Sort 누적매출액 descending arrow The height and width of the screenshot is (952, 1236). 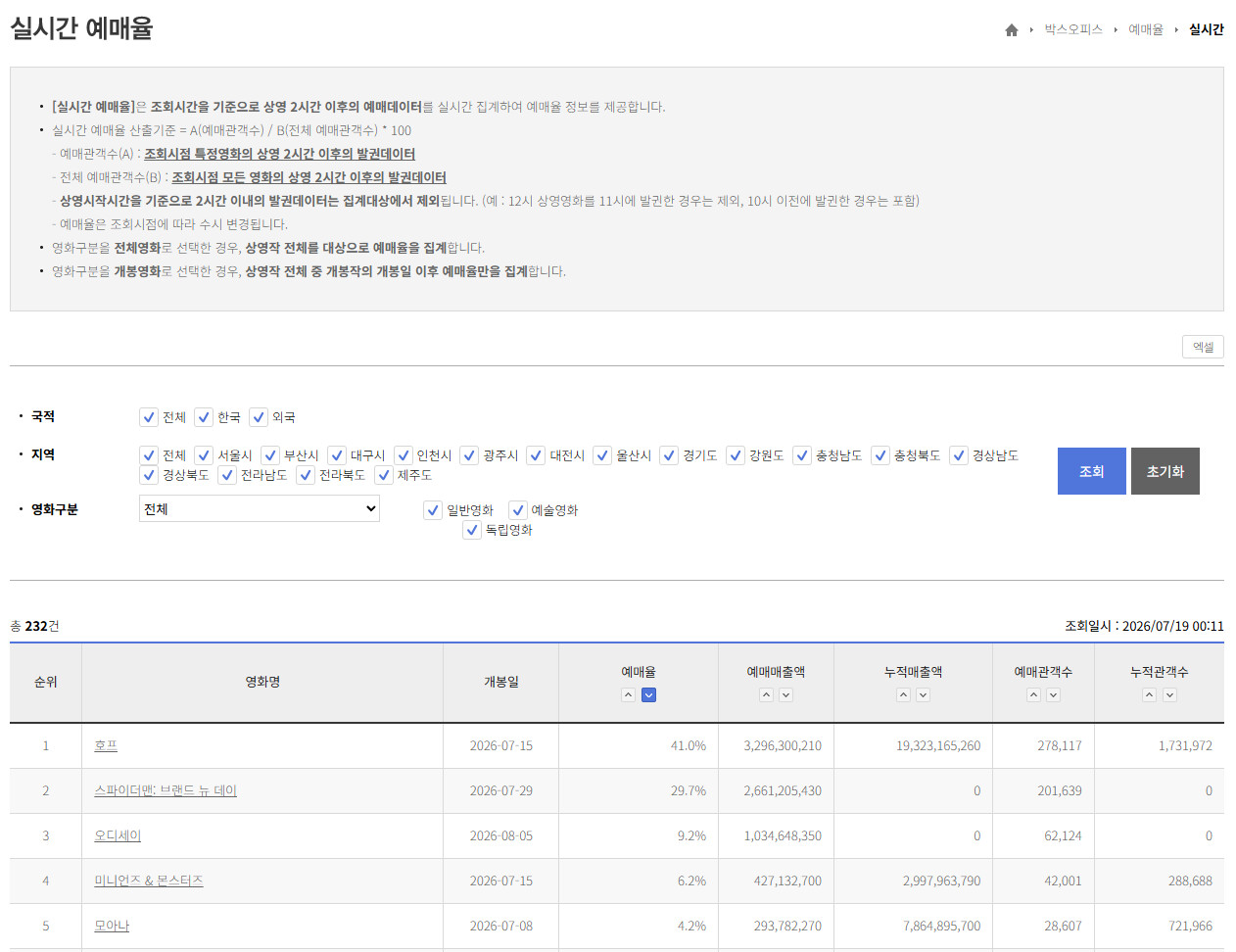click(x=923, y=695)
